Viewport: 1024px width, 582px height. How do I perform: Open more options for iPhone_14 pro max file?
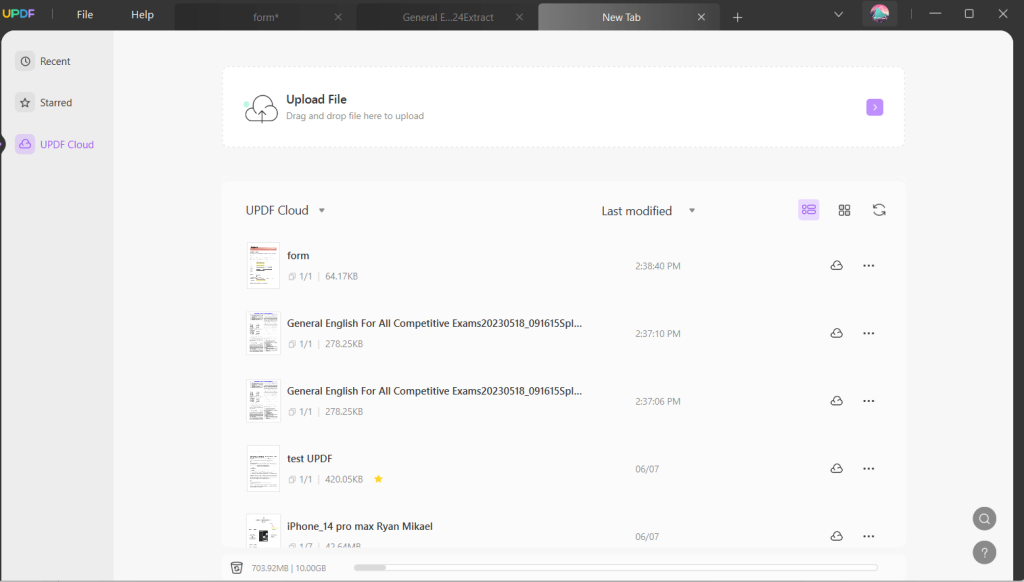click(869, 536)
